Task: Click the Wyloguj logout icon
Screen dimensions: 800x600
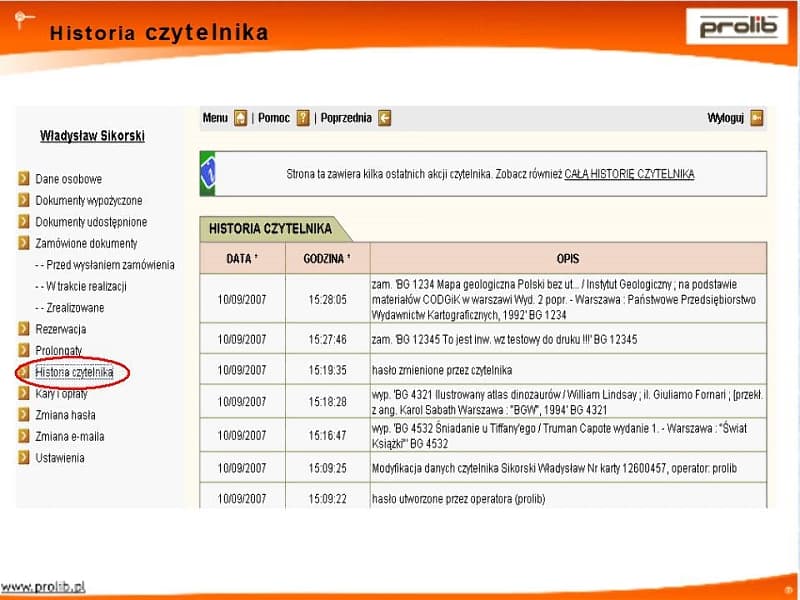Action: click(x=757, y=118)
